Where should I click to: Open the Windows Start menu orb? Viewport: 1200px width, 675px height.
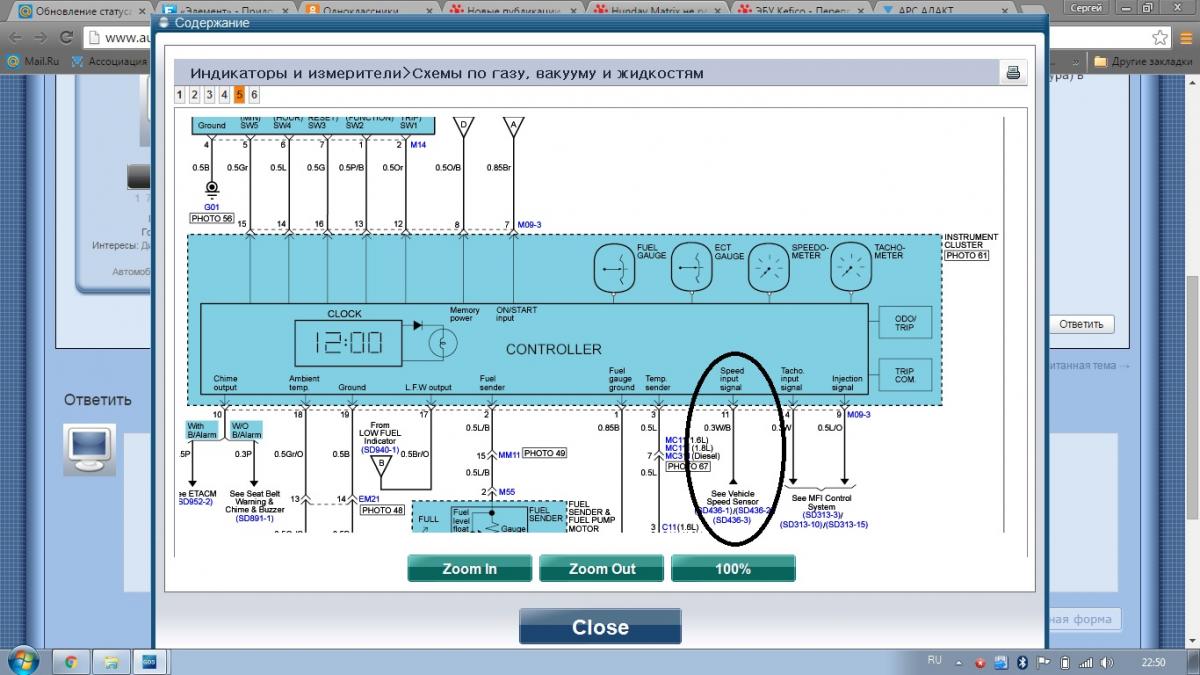(22, 661)
